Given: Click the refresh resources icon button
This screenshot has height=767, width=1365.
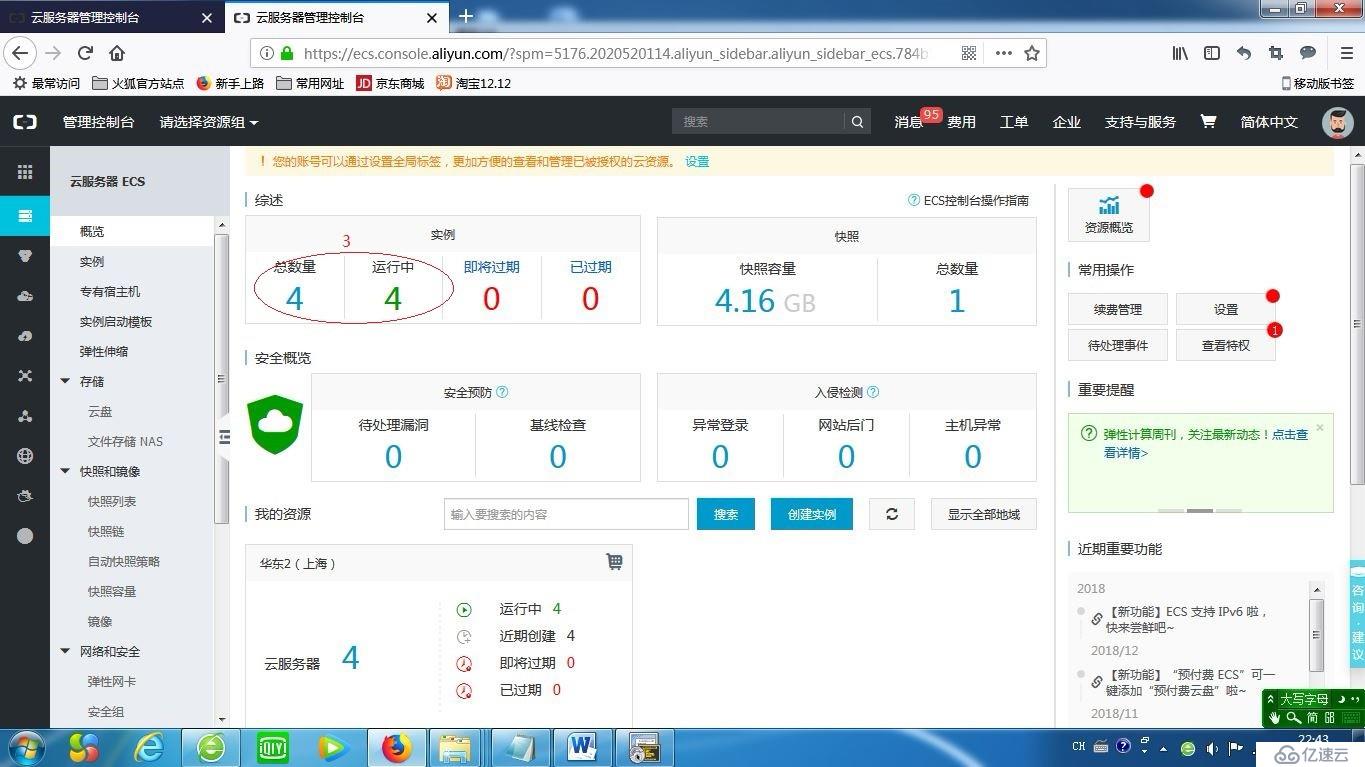Looking at the screenshot, I should point(892,514).
